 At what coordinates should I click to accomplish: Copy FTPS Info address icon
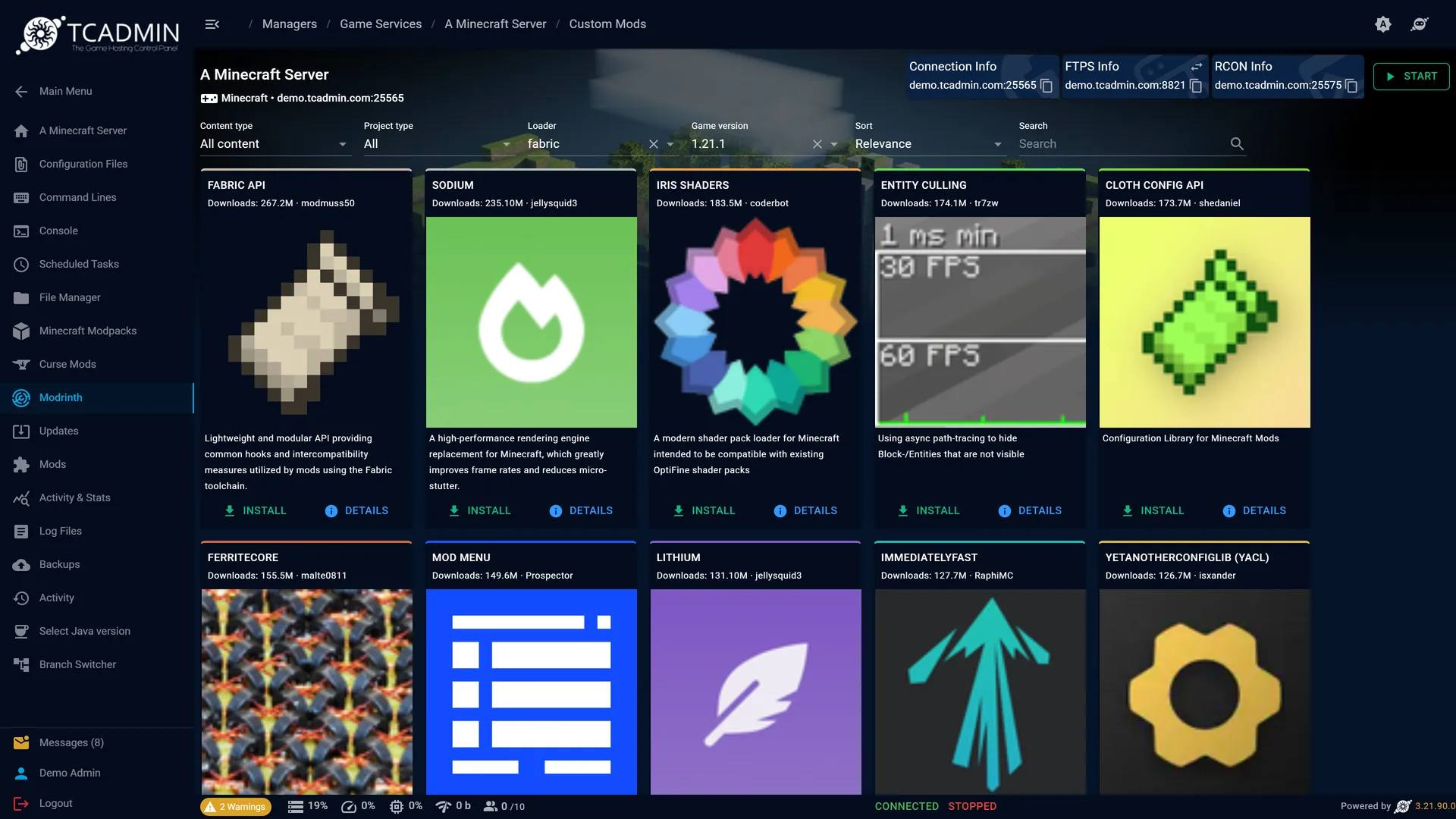(x=1196, y=86)
